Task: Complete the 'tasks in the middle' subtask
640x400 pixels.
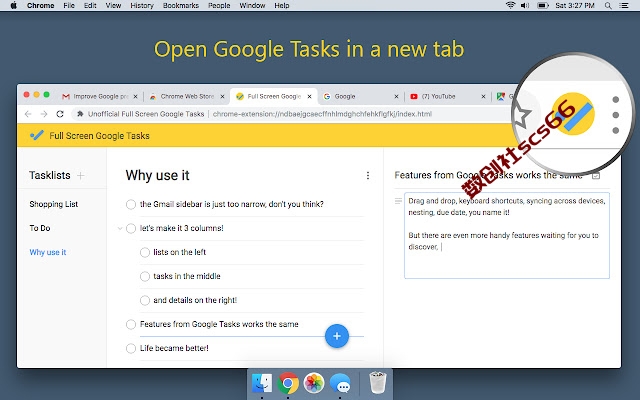Action: 144,276
